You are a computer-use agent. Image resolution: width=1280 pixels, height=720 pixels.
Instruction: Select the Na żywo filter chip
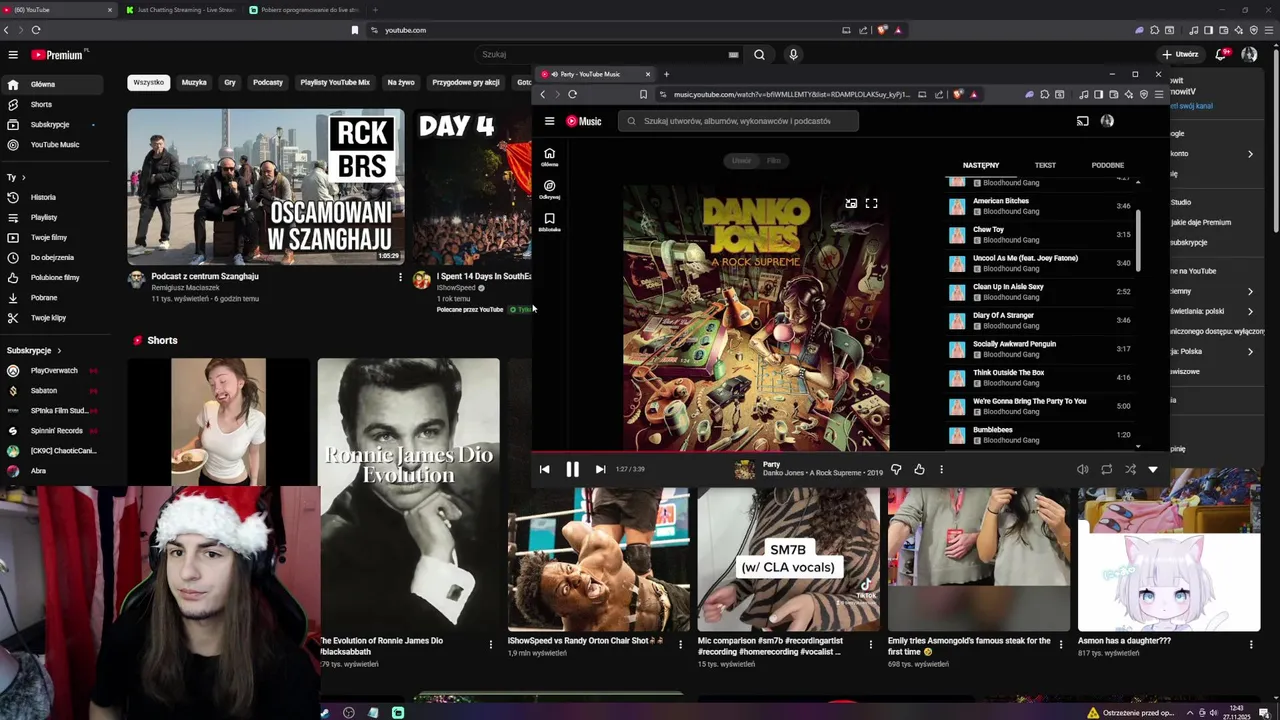[401, 82]
